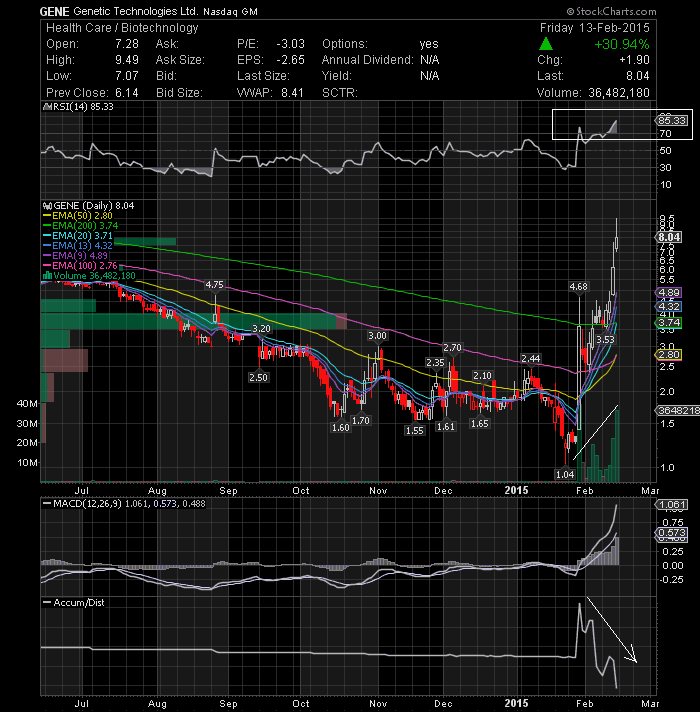Click the Friday 13-Feb-2015 date
The height and width of the screenshot is (712, 700).
click(x=595, y=28)
